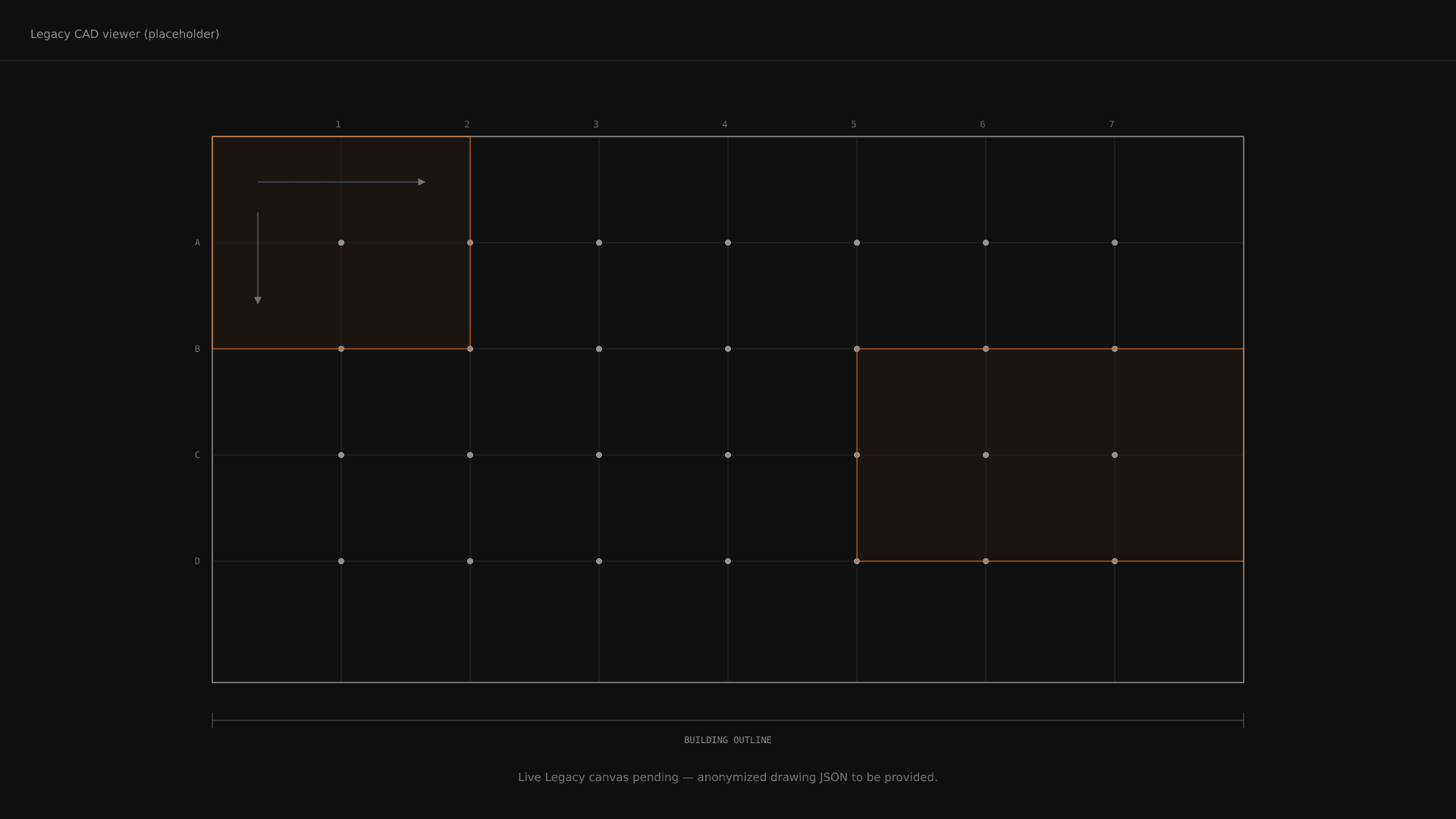Select the column point at B-2
This screenshot has height=819, width=1456.
coord(470,349)
